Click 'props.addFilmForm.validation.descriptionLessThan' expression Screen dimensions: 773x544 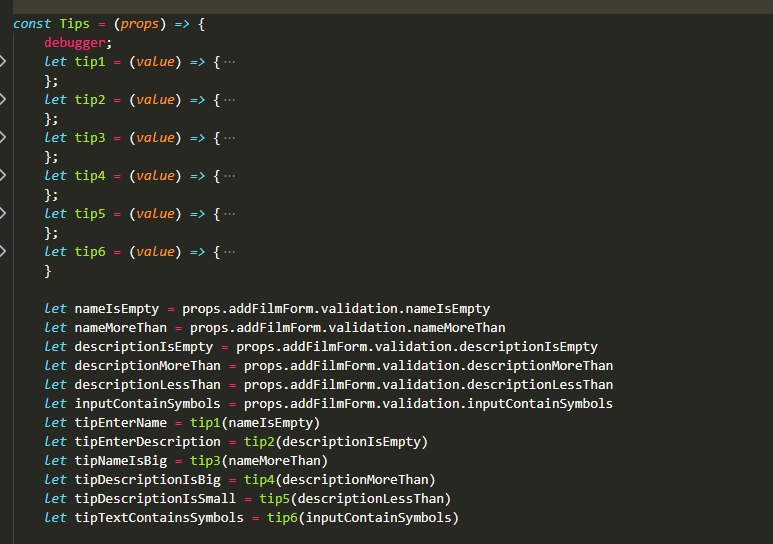pos(428,385)
